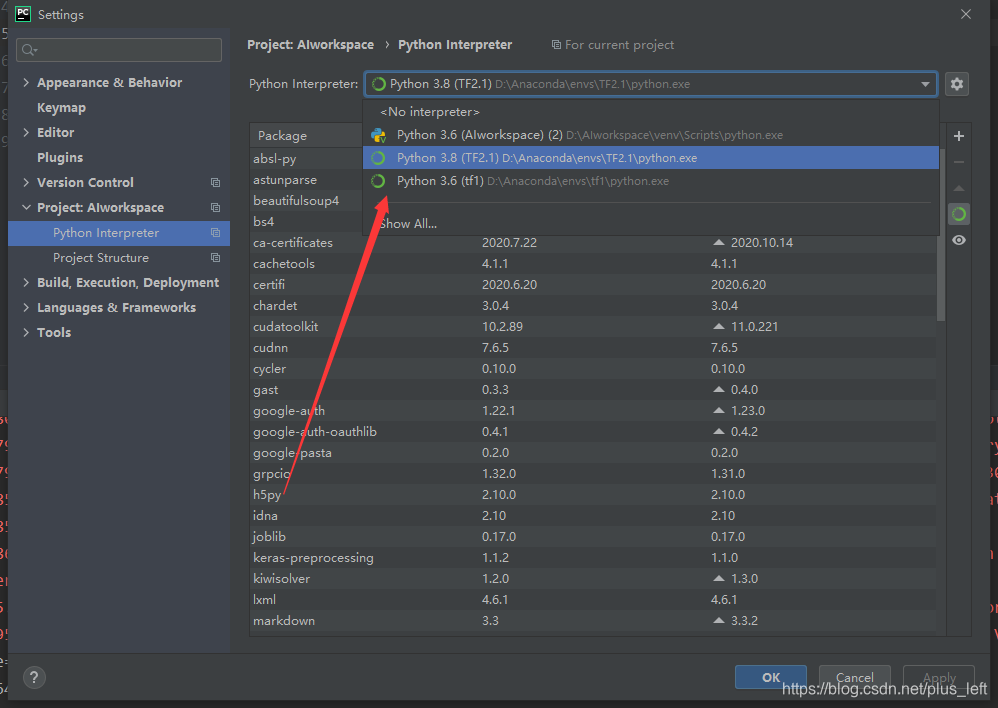The image size is (998, 708).
Task: Open Keymap settings page
Action: point(61,108)
